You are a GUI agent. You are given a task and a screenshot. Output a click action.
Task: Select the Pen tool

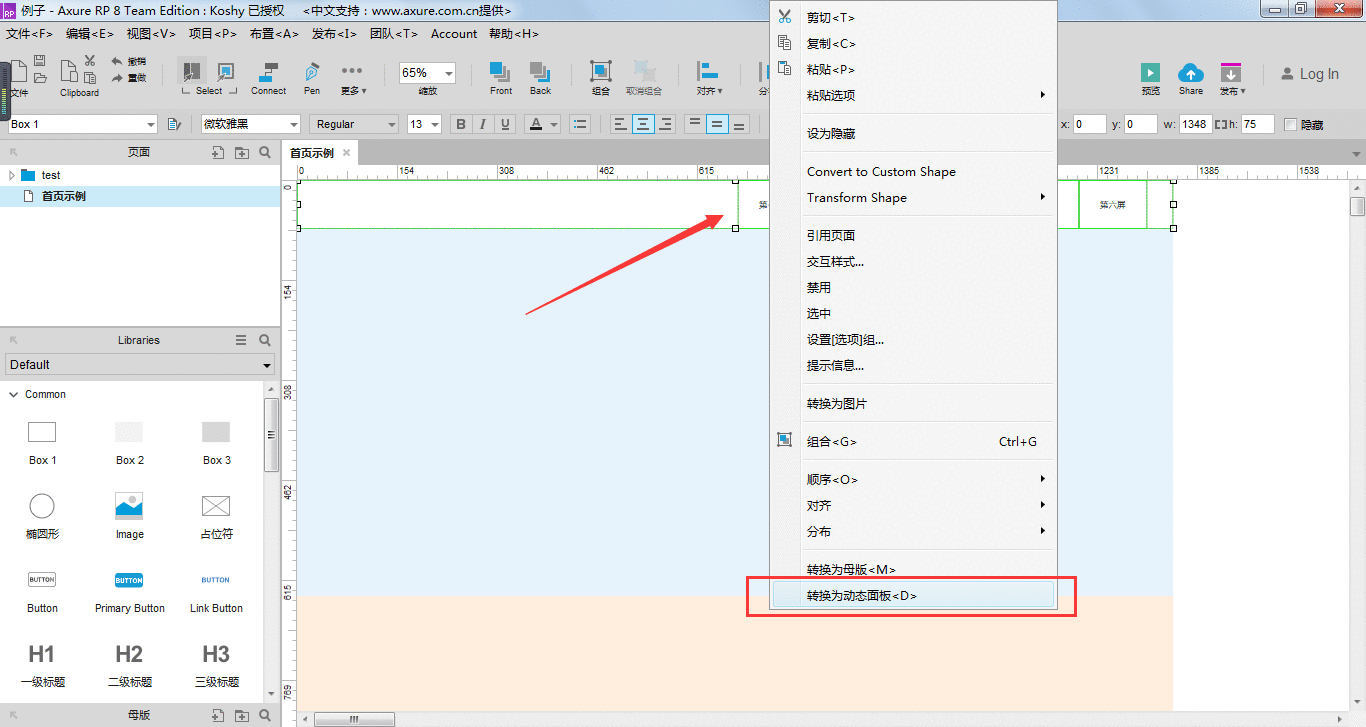pos(312,72)
